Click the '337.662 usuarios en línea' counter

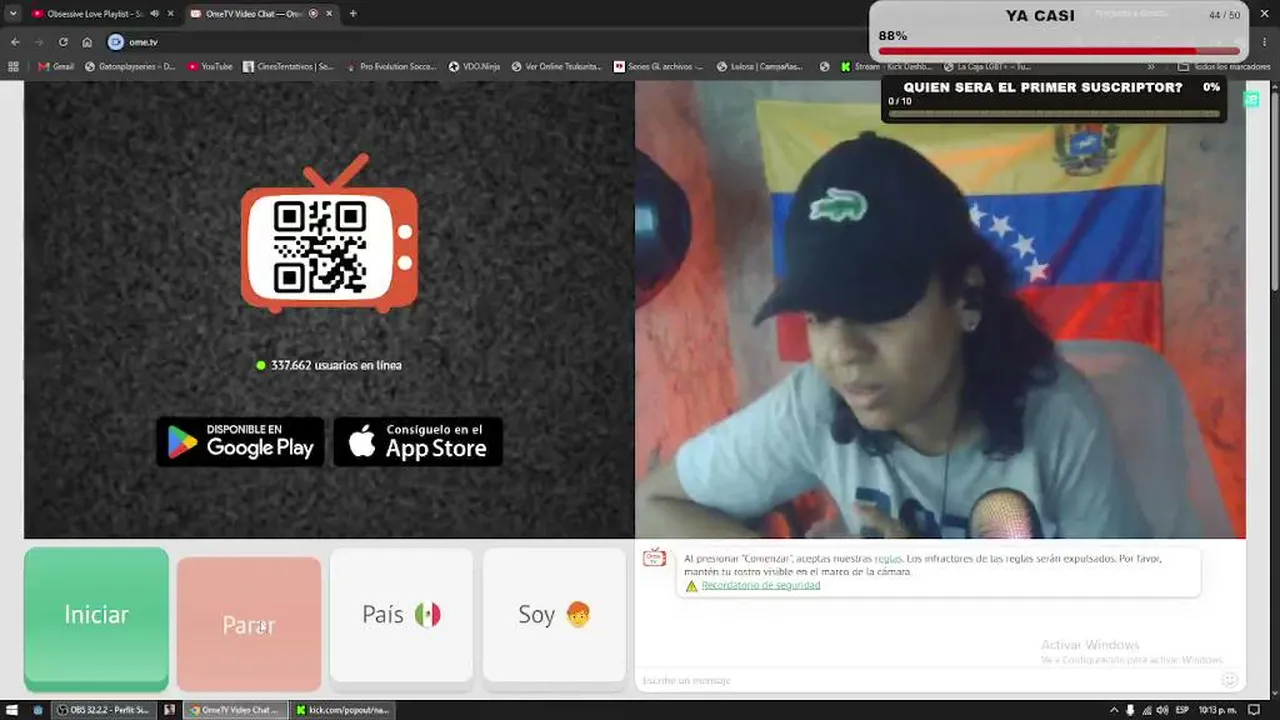pos(329,365)
